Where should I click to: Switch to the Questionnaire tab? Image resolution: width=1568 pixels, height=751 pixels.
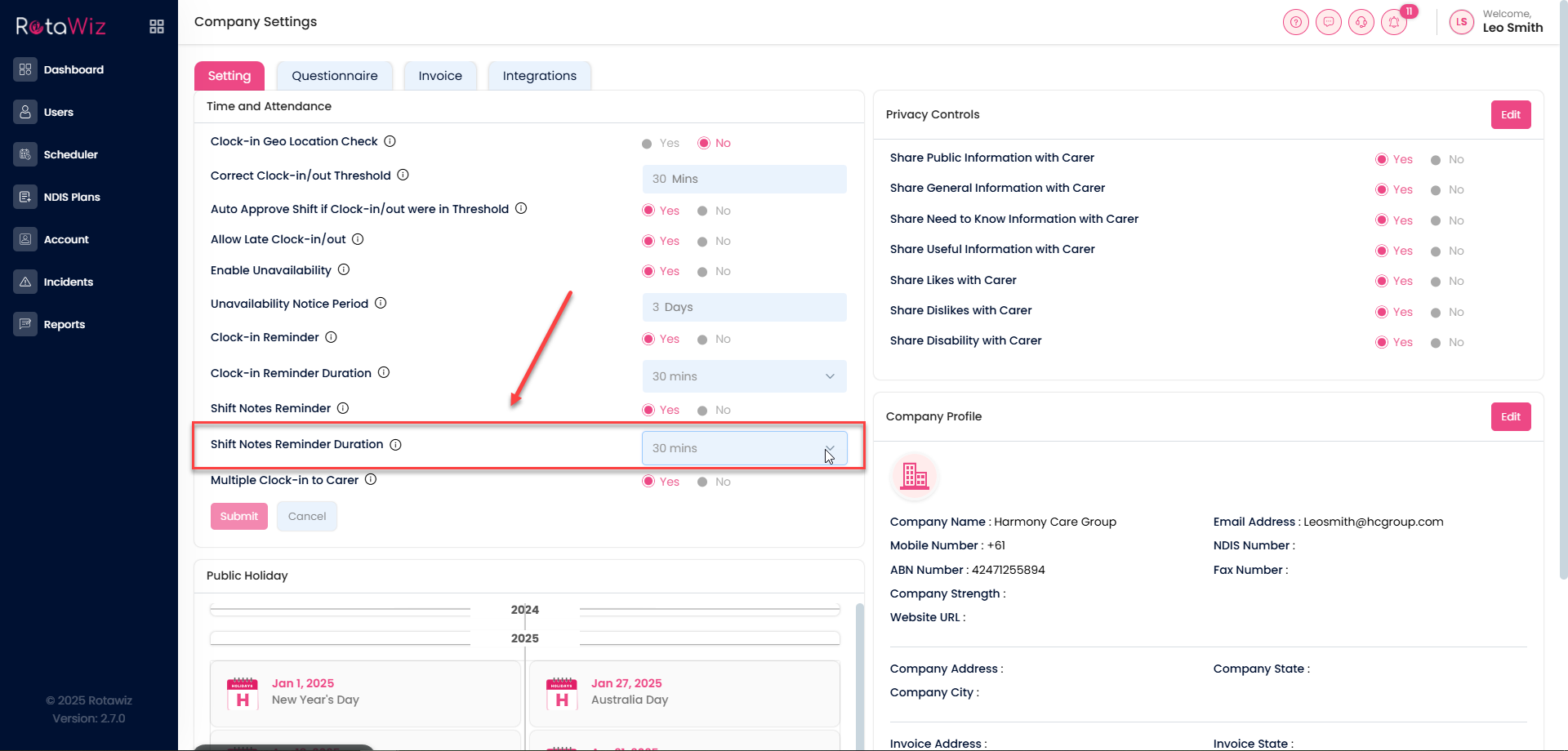334,76
